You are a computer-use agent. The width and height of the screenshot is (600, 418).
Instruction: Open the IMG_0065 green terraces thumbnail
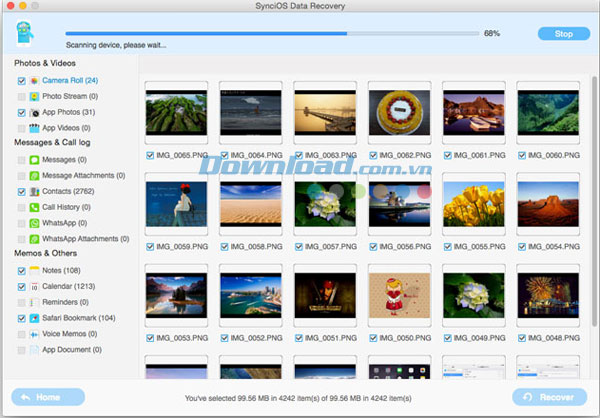click(176, 113)
